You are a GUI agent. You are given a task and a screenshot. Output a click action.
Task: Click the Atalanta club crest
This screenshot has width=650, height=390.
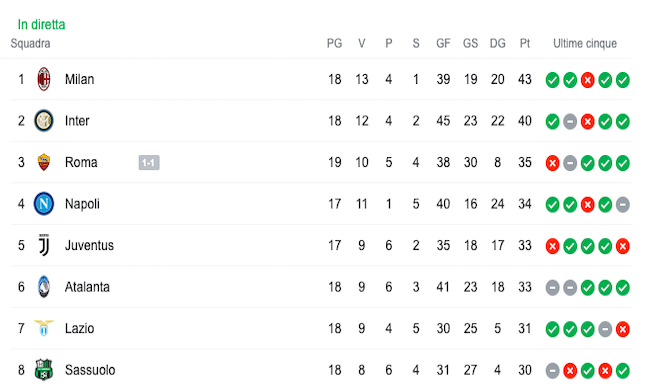(44, 286)
